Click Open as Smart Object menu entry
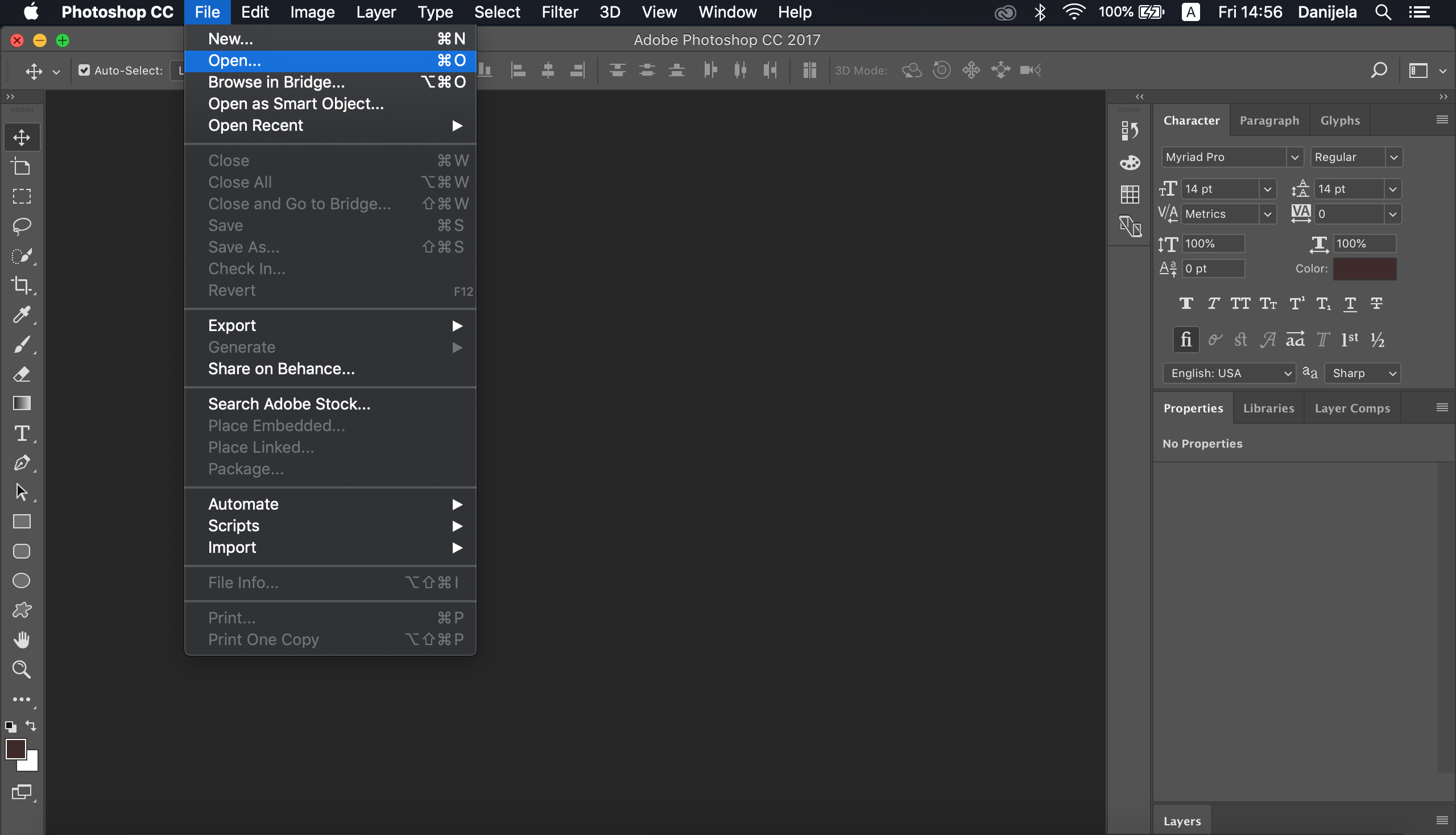1456x835 pixels. [x=296, y=104]
